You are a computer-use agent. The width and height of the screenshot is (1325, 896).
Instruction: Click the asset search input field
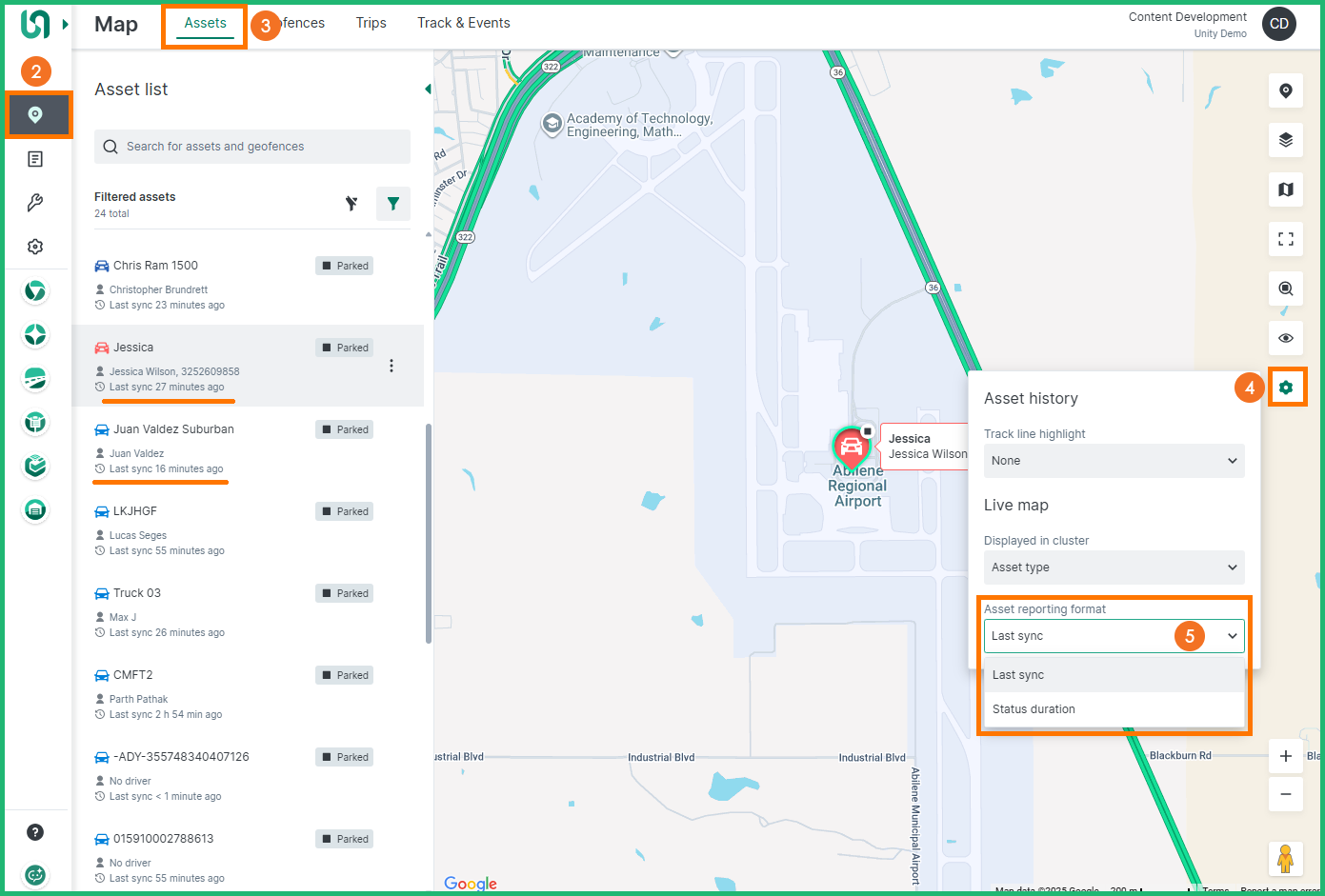(x=252, y=147)
